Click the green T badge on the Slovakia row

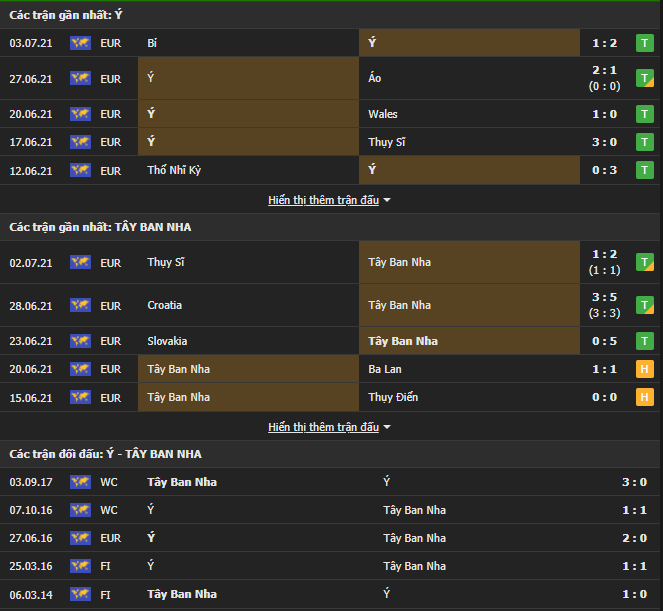(x=645, y=341)
